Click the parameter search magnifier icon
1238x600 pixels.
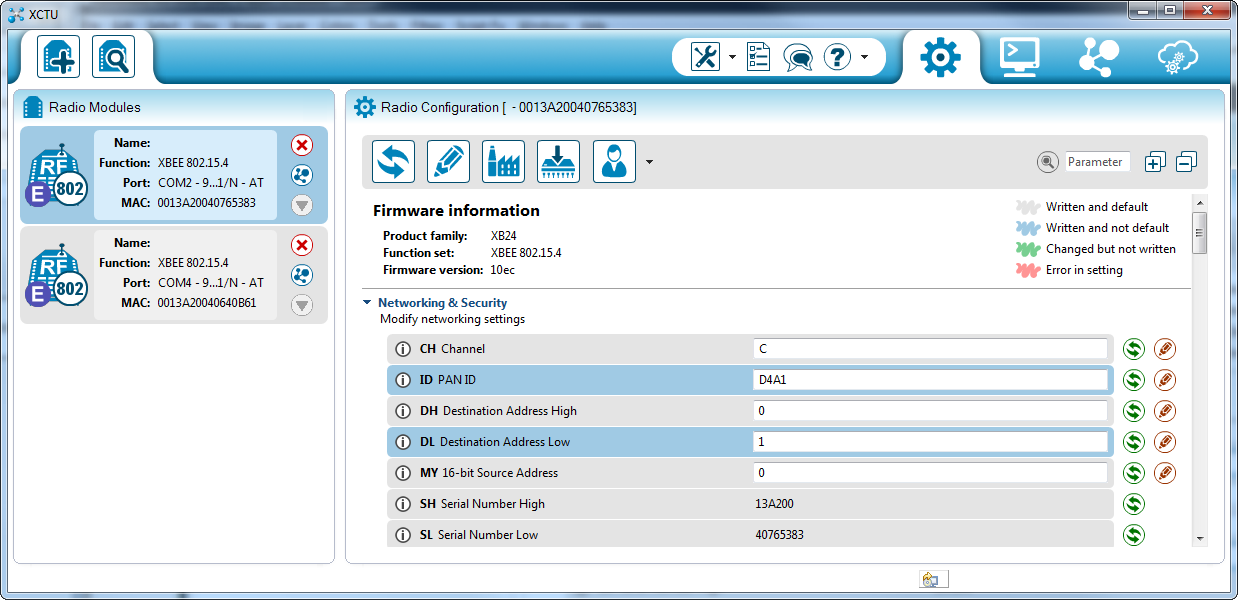[1047, 161]
